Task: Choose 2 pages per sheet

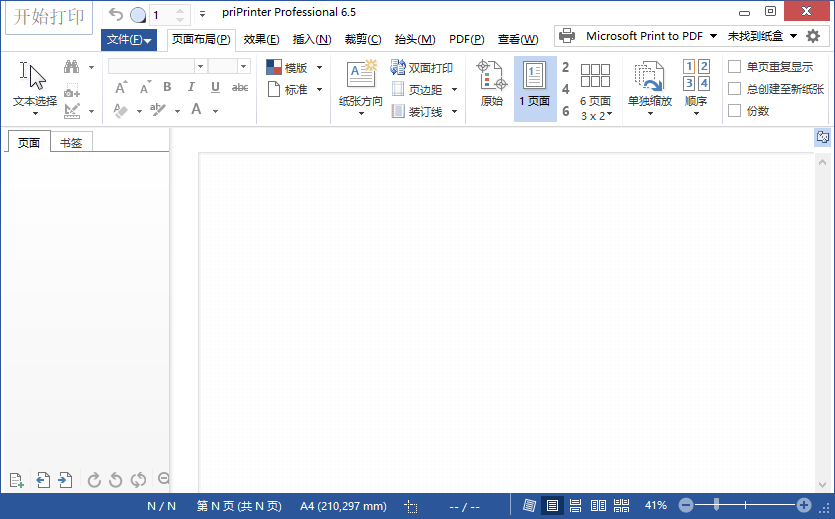Action: 566,67
